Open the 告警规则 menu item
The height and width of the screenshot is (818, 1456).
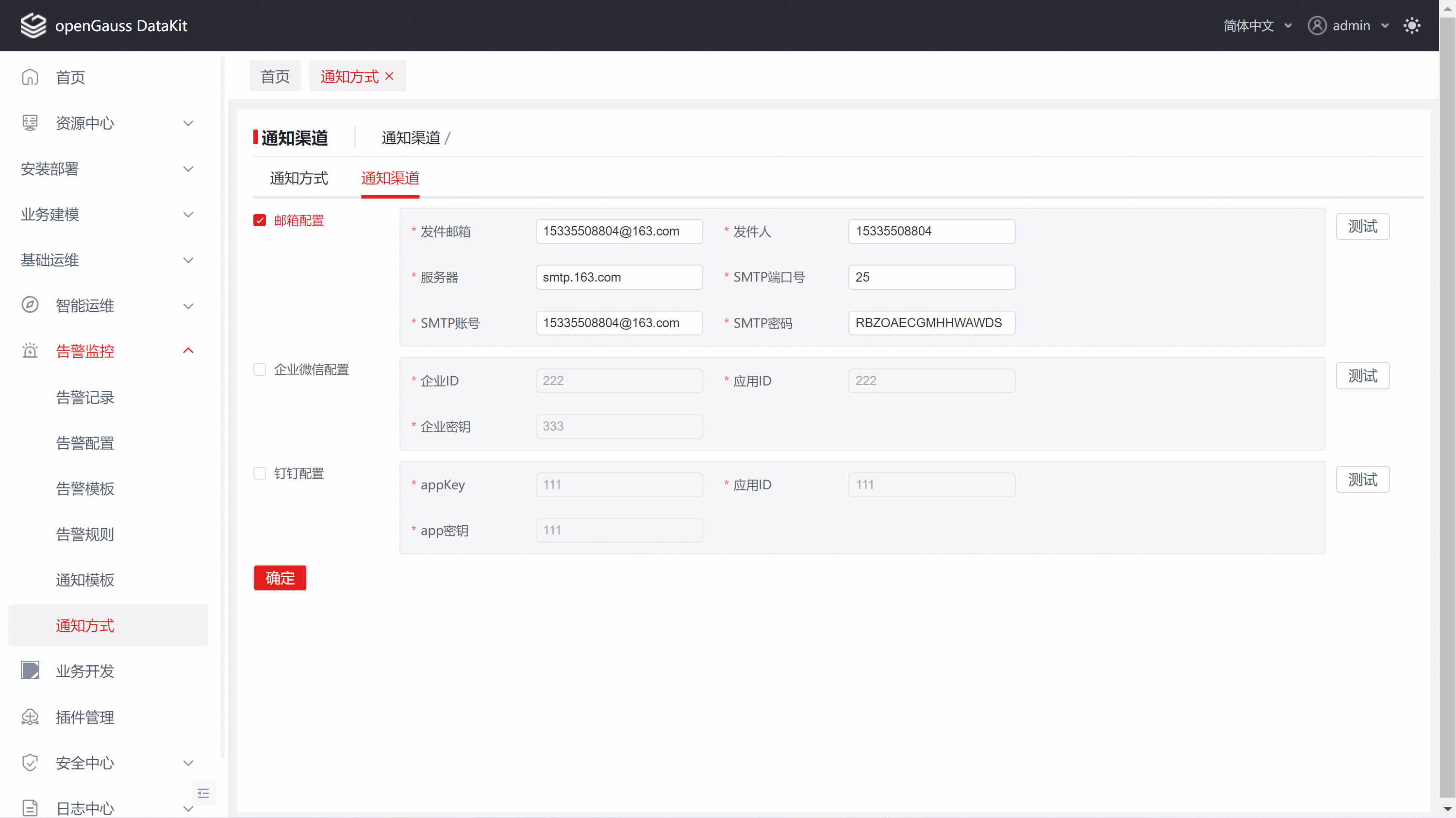(x=85, y=534)
